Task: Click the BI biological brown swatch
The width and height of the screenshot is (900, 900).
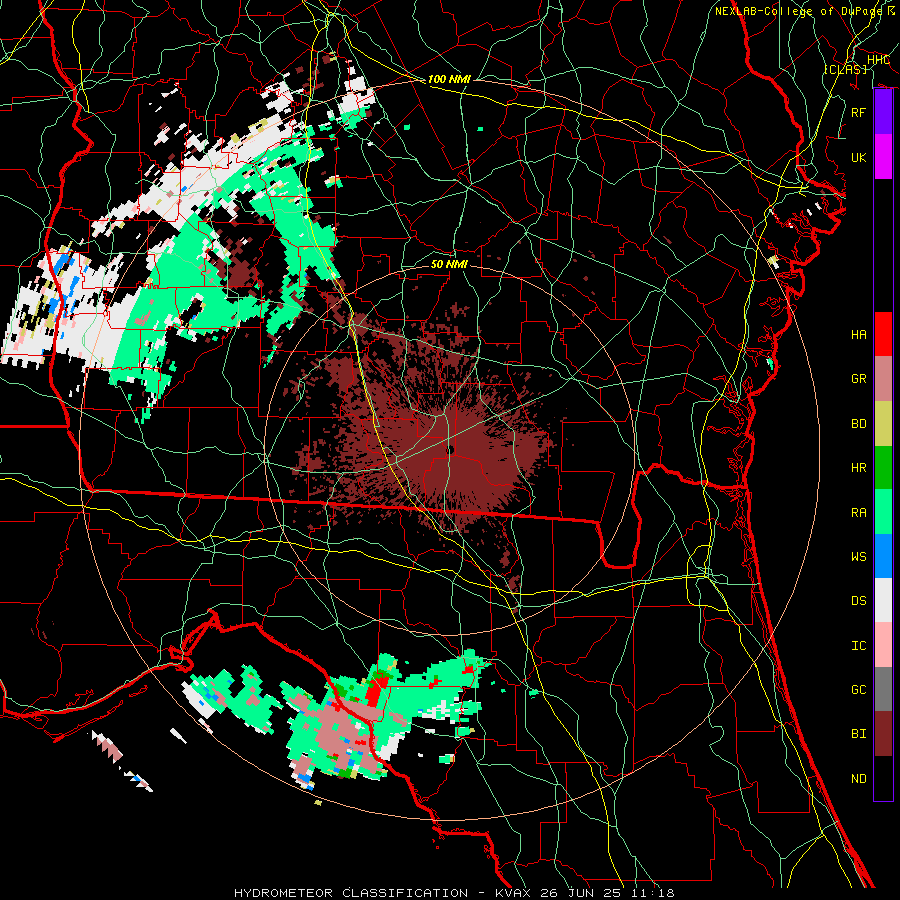Action: [883, 734]
